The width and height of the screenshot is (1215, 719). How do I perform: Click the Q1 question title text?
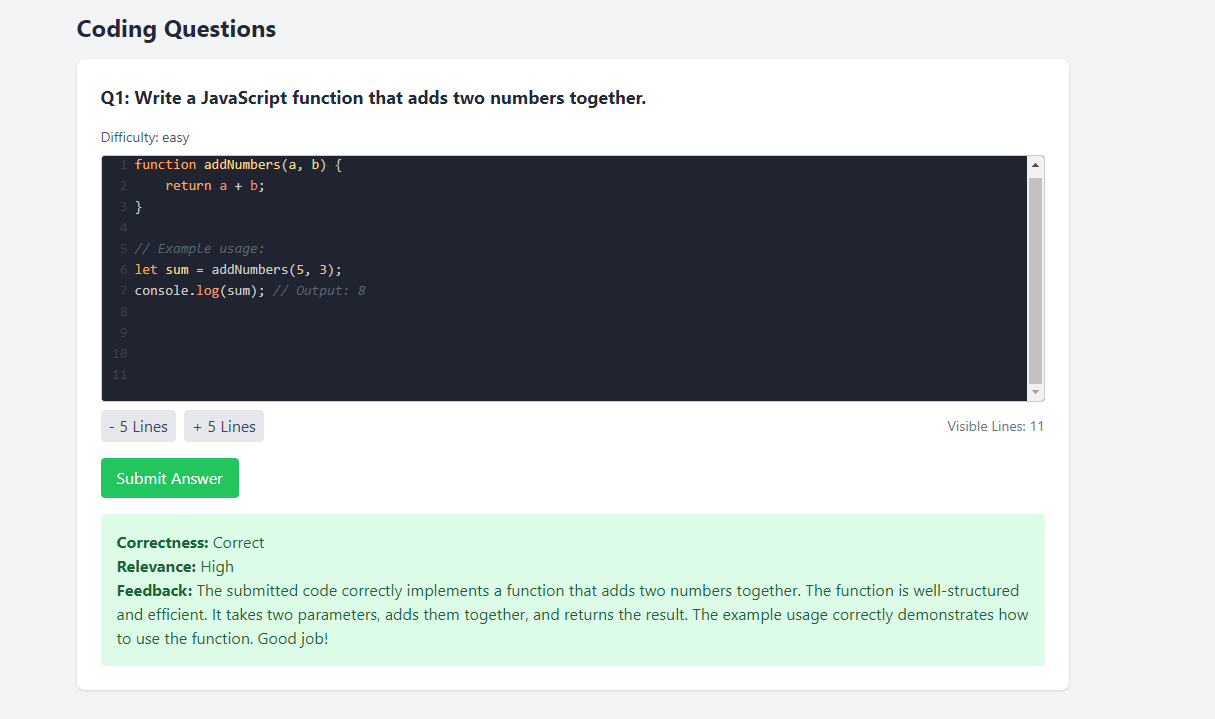pos(373,98)
